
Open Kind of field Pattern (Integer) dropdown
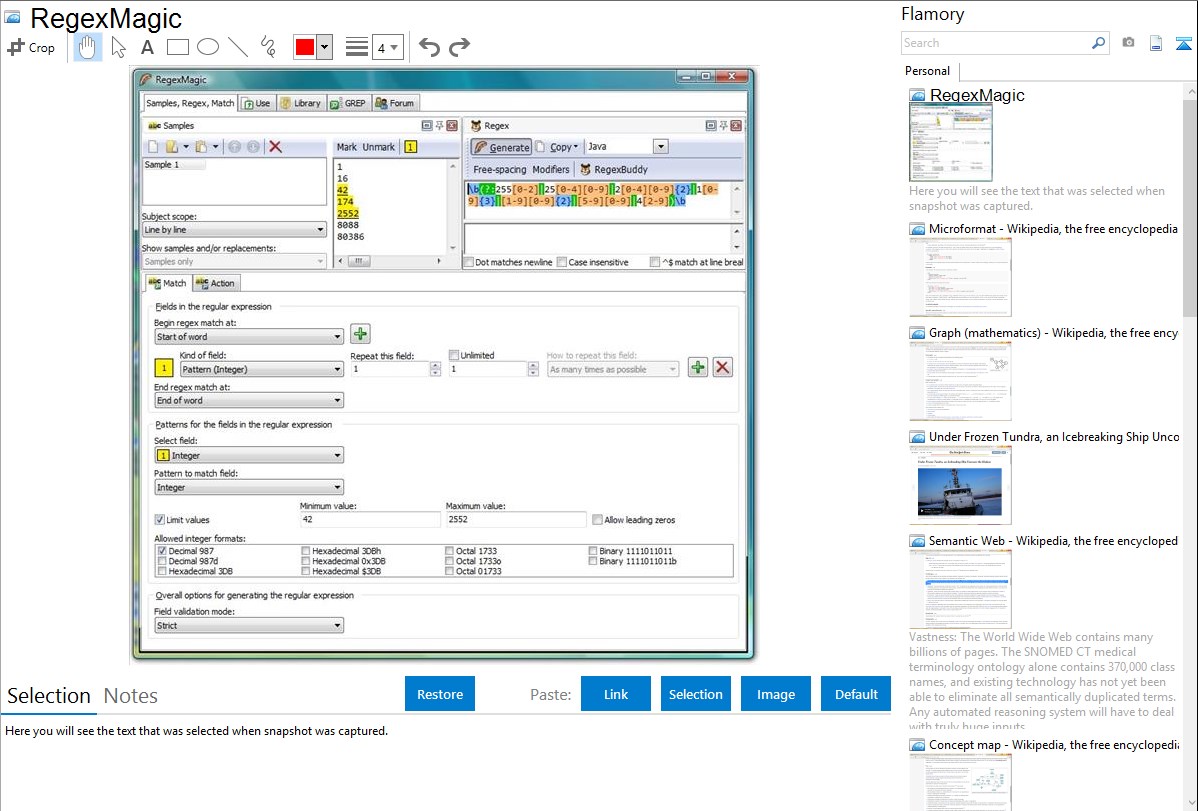[x=261, y=369]
